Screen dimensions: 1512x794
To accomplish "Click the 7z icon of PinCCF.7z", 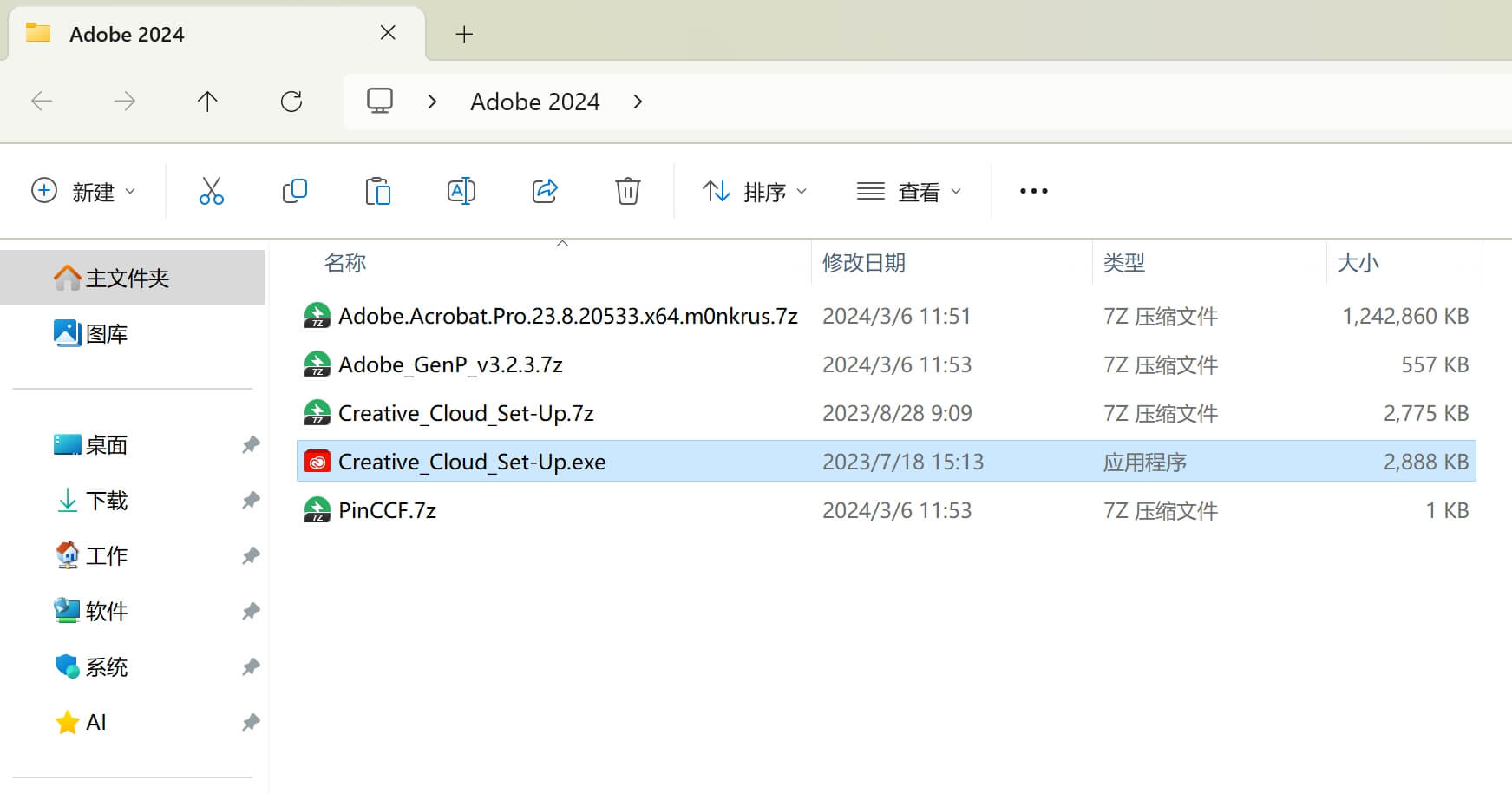I will (317, 510).
